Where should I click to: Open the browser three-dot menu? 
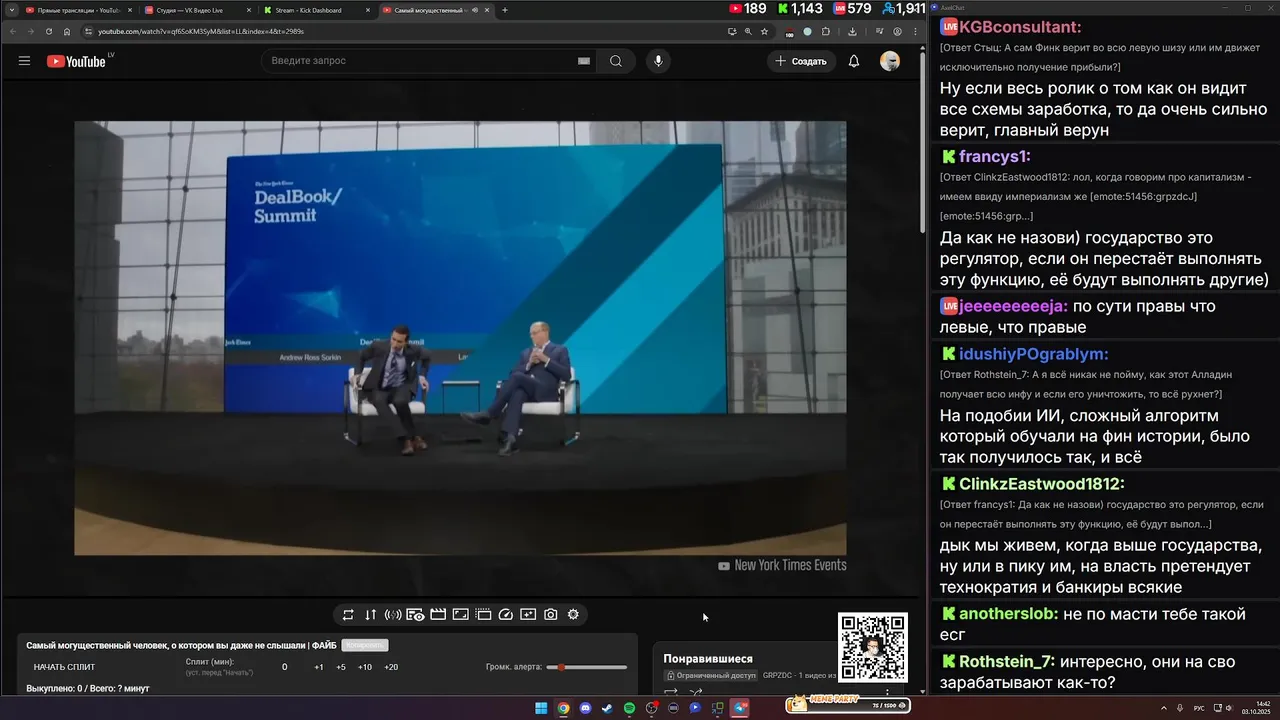tap(913, 31)
